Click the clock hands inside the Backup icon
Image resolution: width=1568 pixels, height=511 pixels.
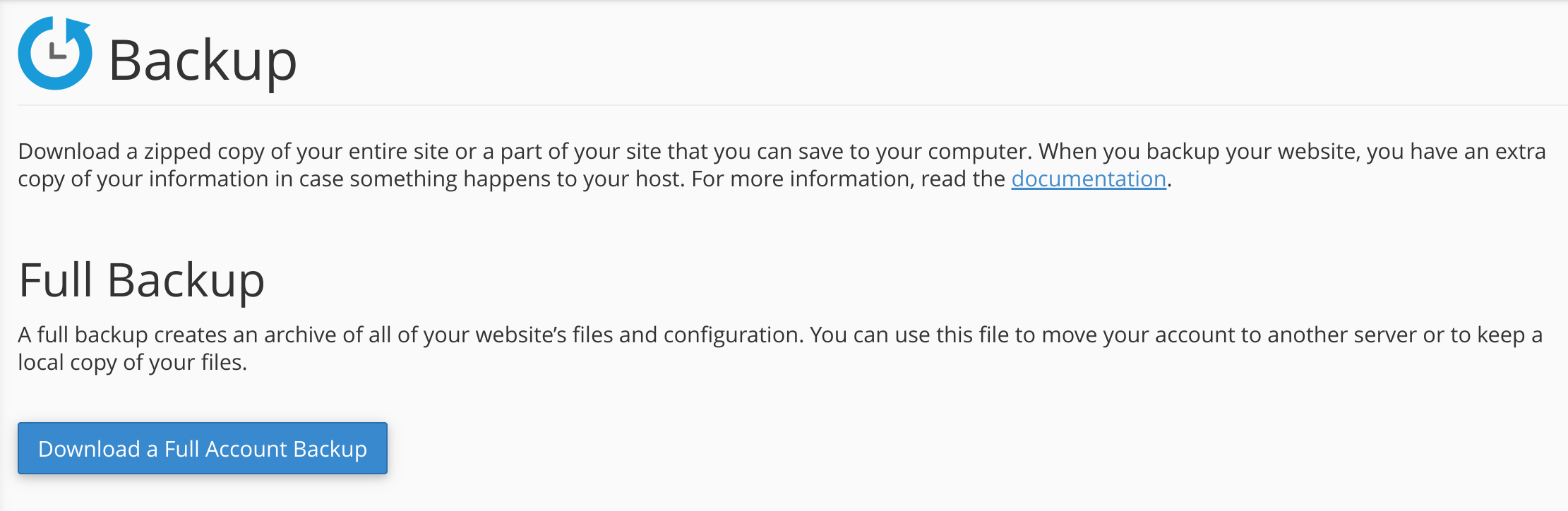(x=56, y=52)
